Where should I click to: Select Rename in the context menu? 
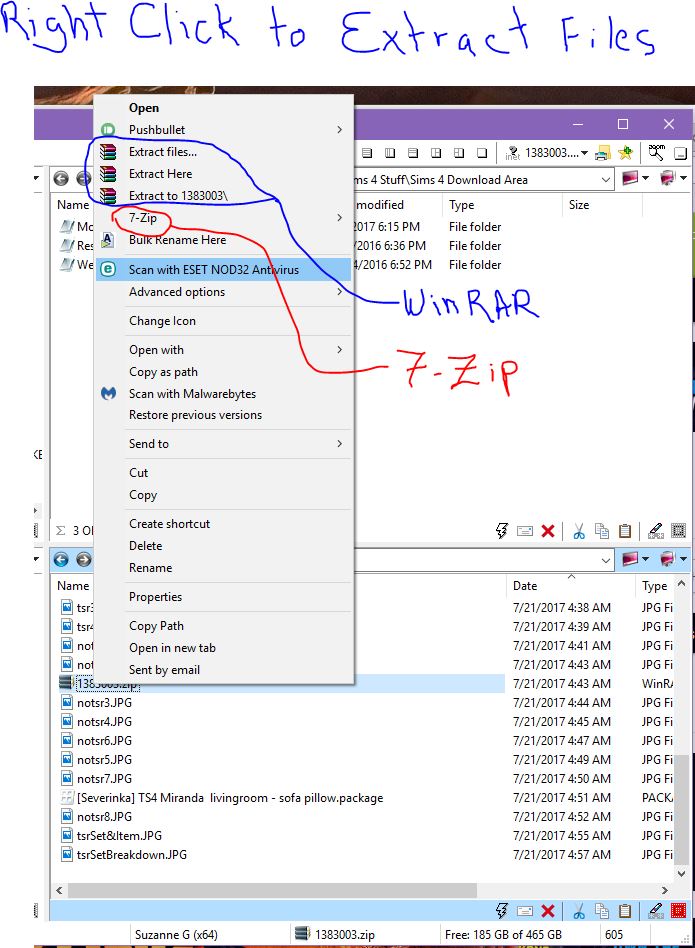click(x=150, y=568)
